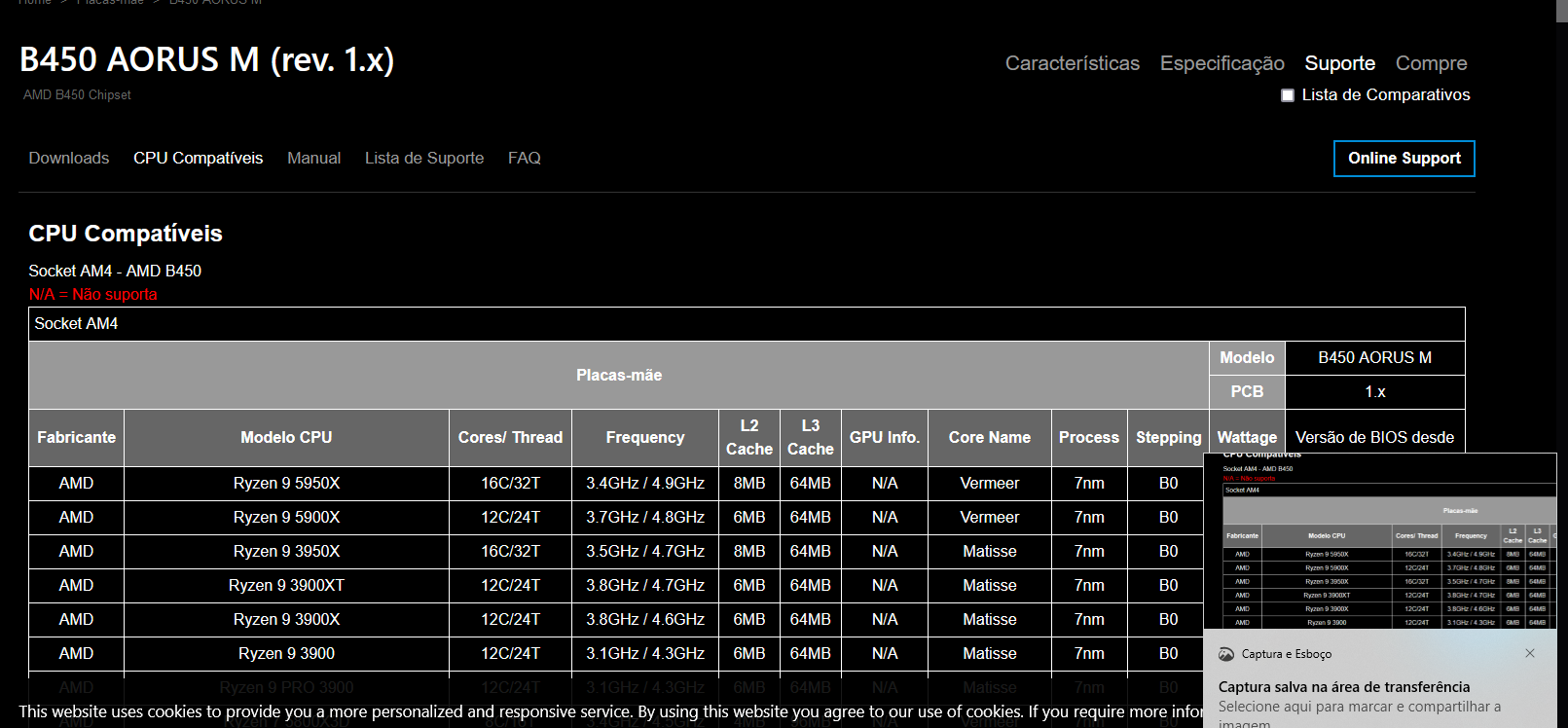The width and height of the screenshot is (1568, 728).
Task: Click the 3.4GHz / 4.9GHz frequency cell
Action: pyautogui.click(x=644, y=484)
